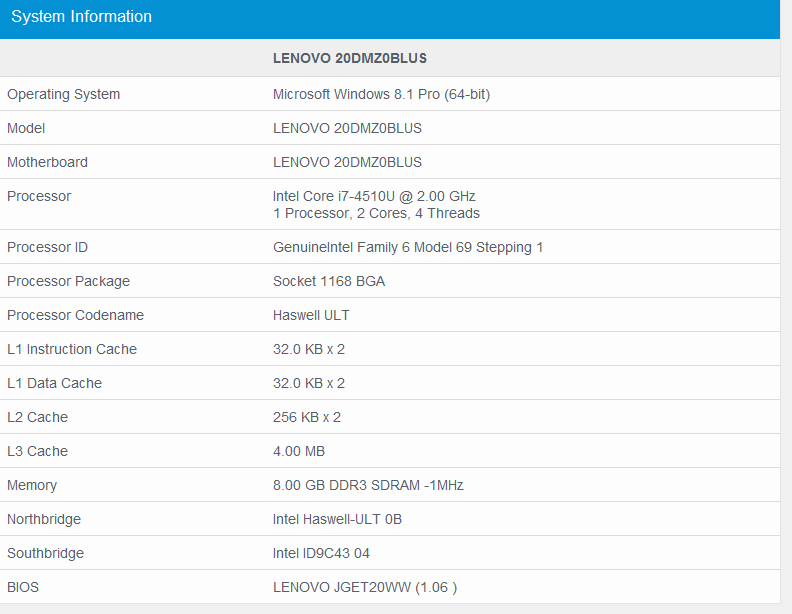Click the 8.00 GB DDR3 SDRAM value
This screenshot has width=792, height=614.
(x=368, y=485)
